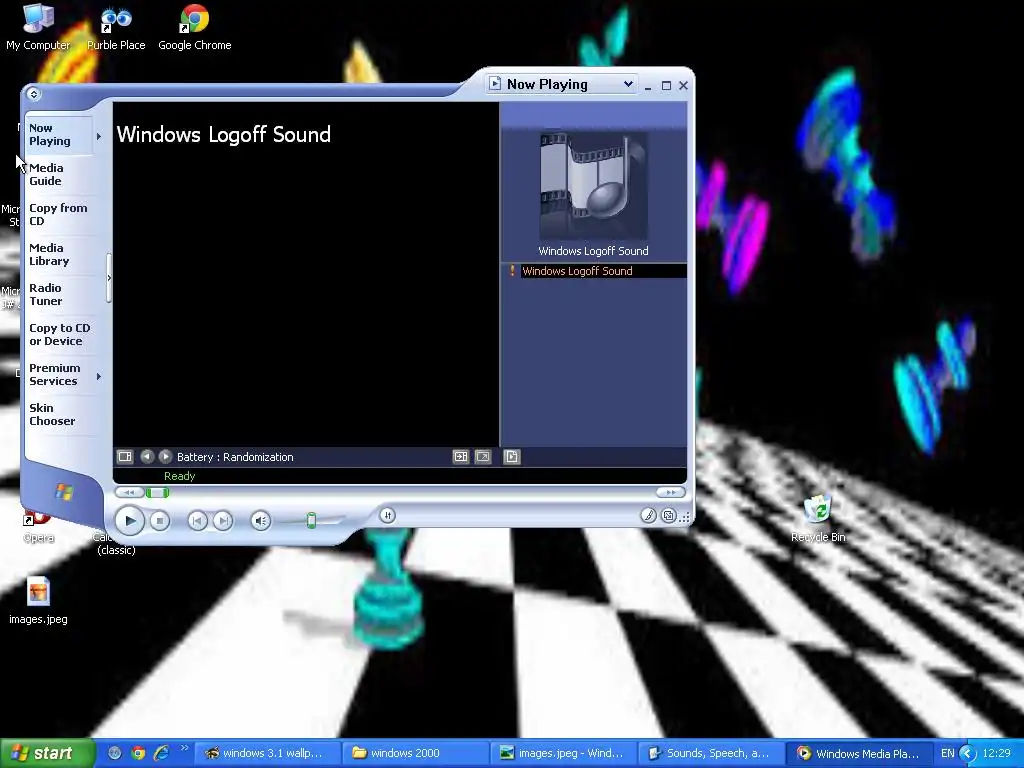Collapse the taskbar panel side handle
The height and width of the screenshot is (768, 1024).
coord(109,278)
